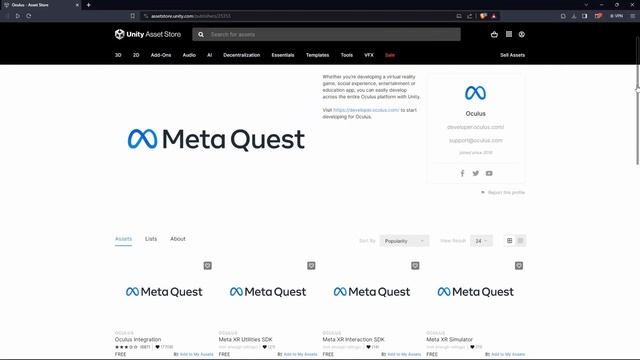Click the Brave Shields icon
Image resolution: width=640 pixels, height=360 pixels.
(483, 16)
